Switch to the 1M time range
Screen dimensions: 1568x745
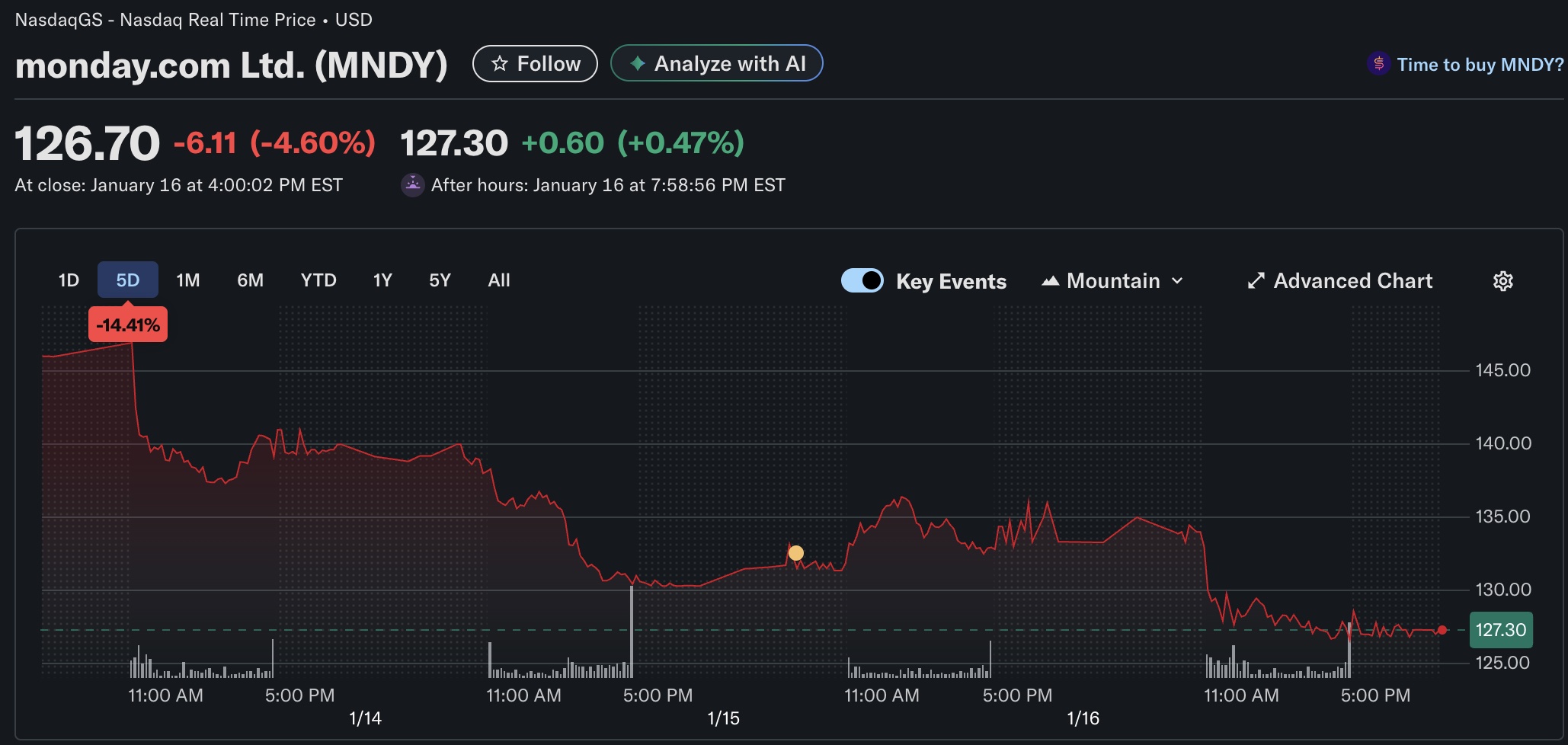[187, 280]
